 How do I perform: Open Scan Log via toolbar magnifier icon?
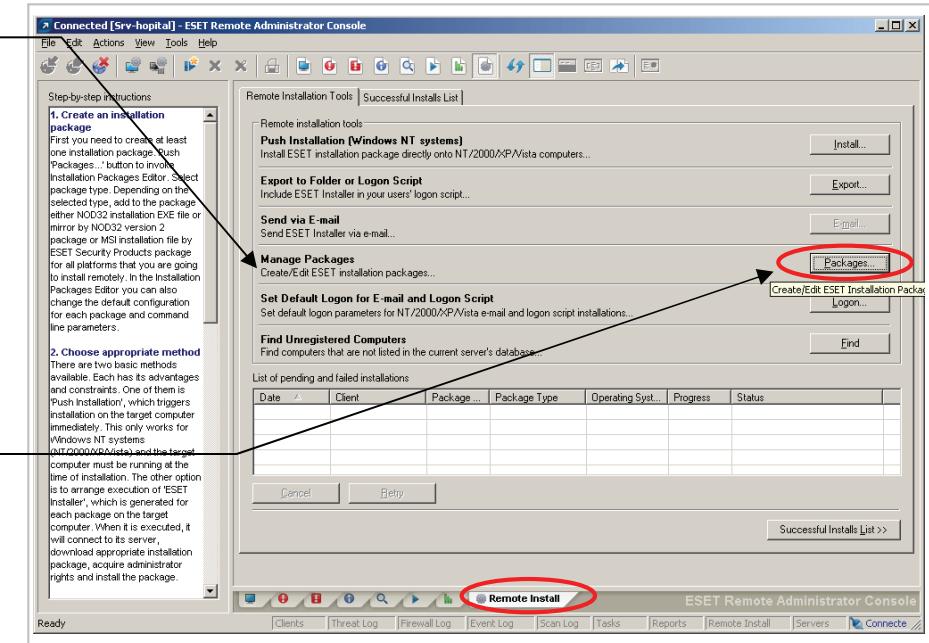408,66
